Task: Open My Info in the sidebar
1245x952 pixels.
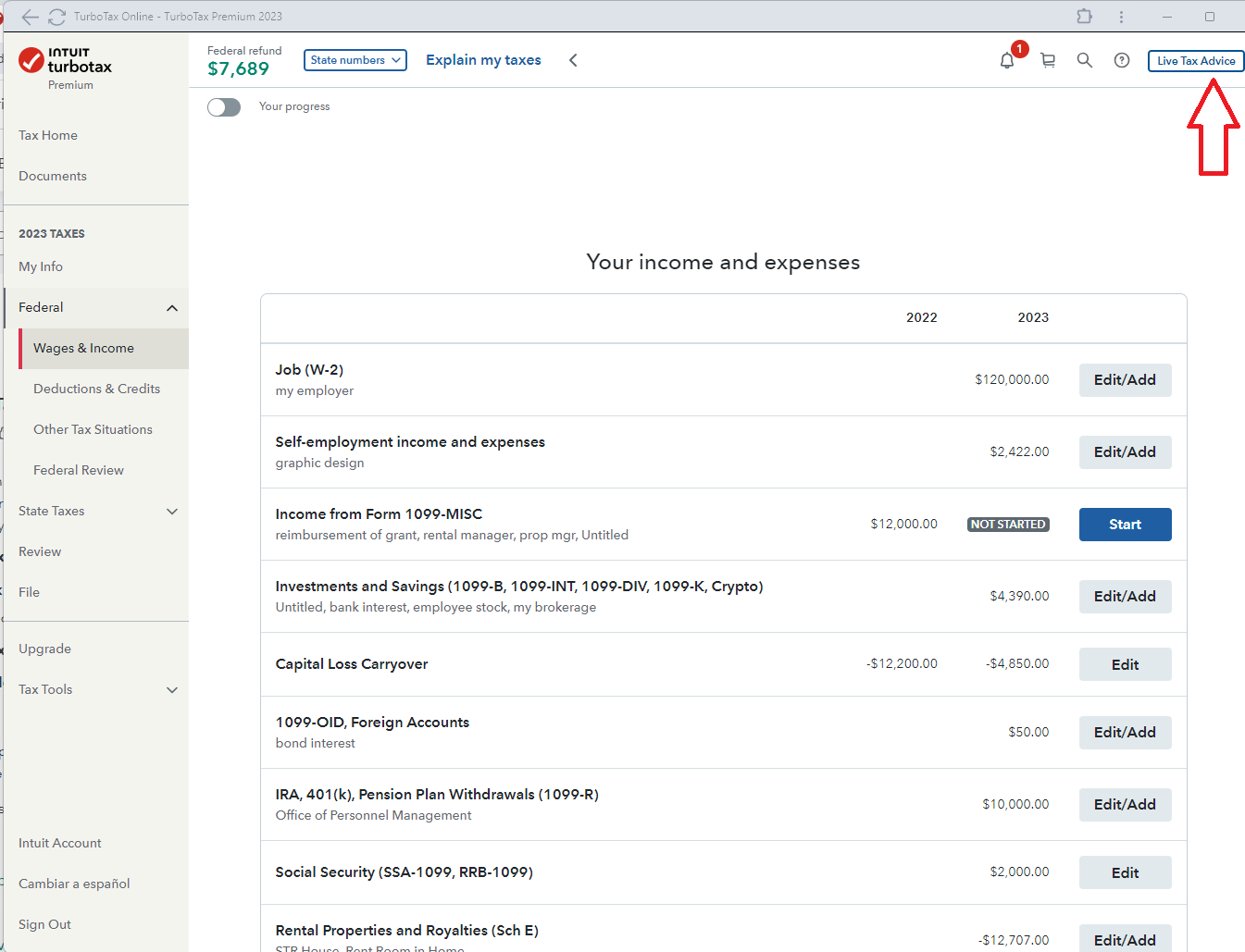Action: tap(41, 266)
